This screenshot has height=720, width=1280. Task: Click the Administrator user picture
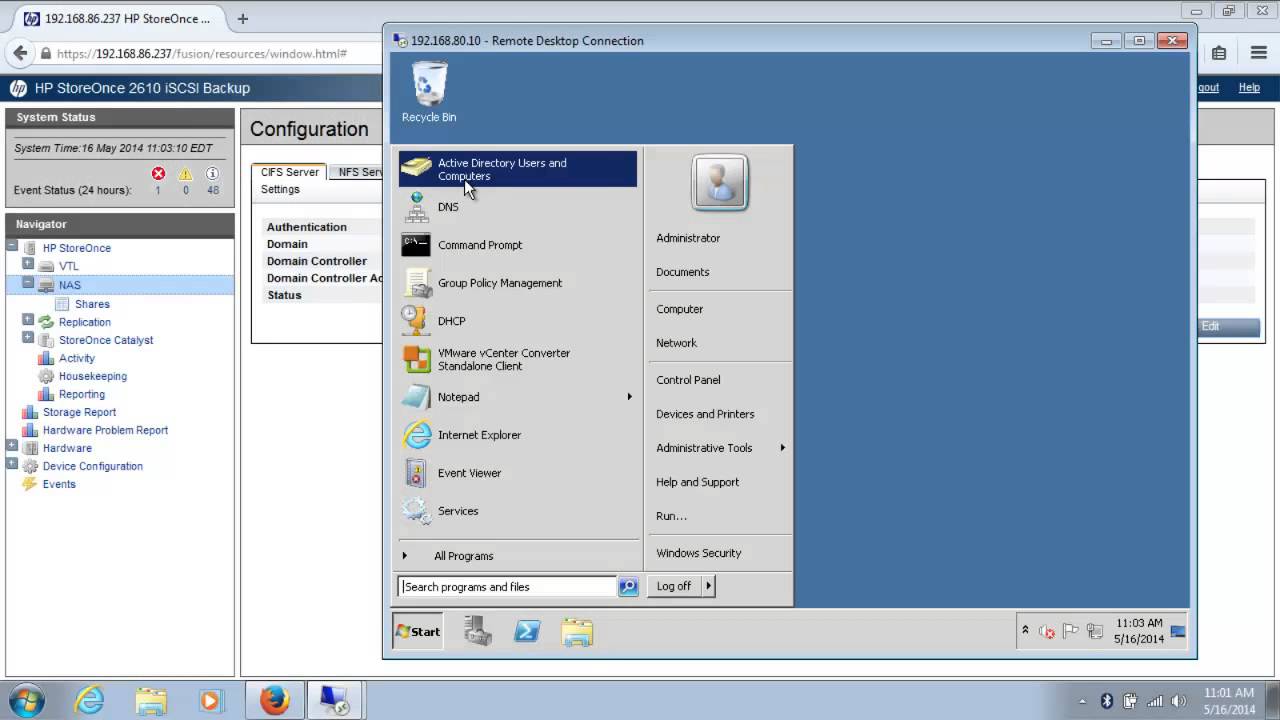[719, 182]
